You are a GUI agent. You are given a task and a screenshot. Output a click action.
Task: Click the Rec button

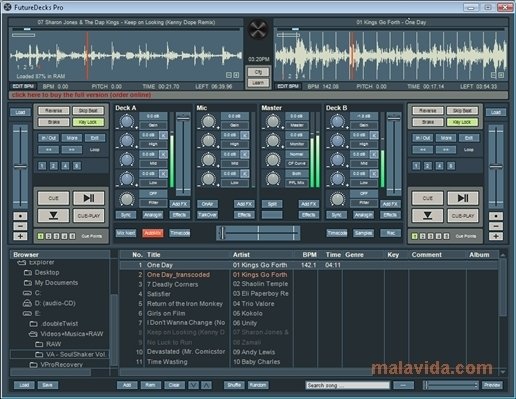click(390, 233)
